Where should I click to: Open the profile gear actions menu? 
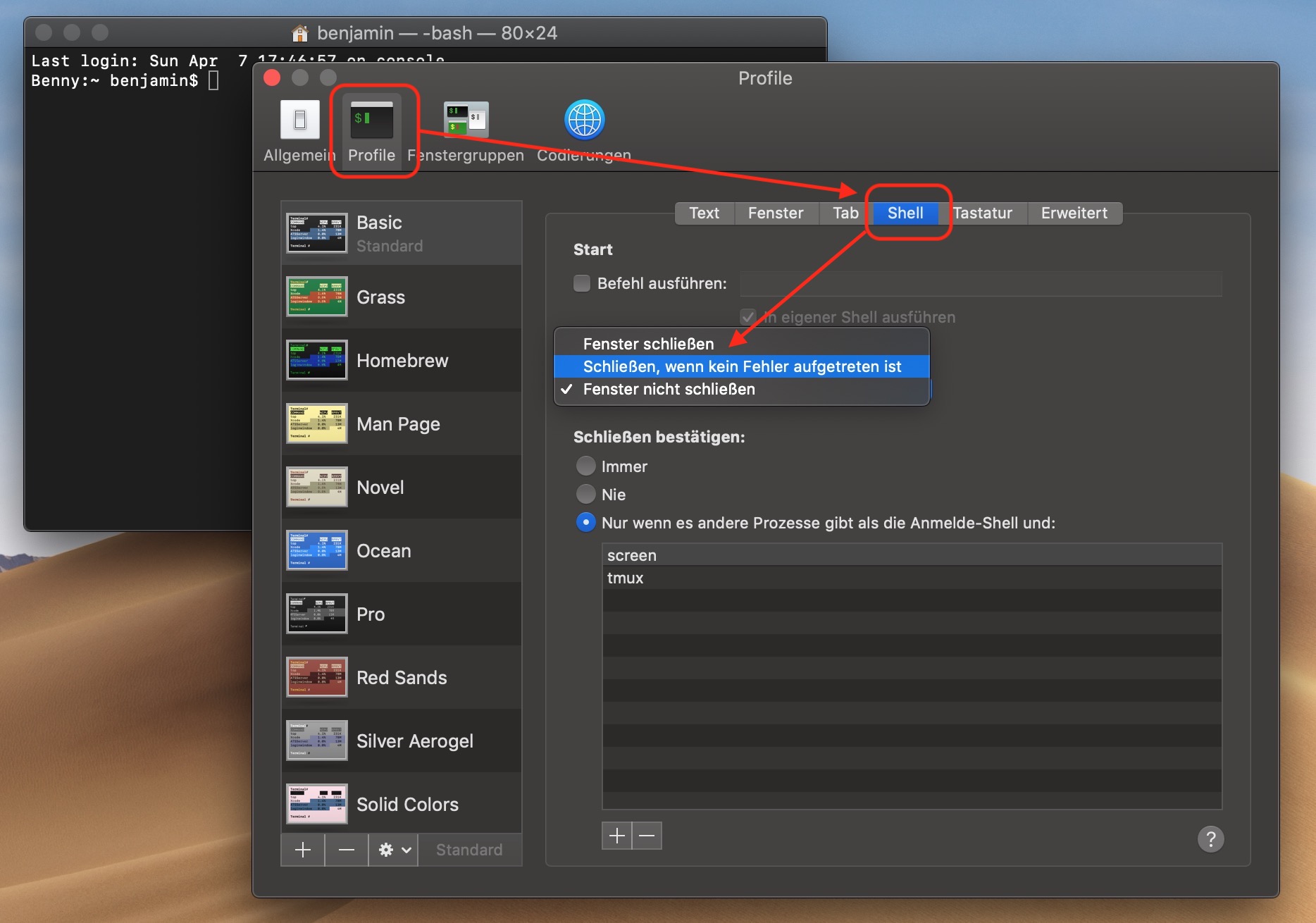click(393, 850)
